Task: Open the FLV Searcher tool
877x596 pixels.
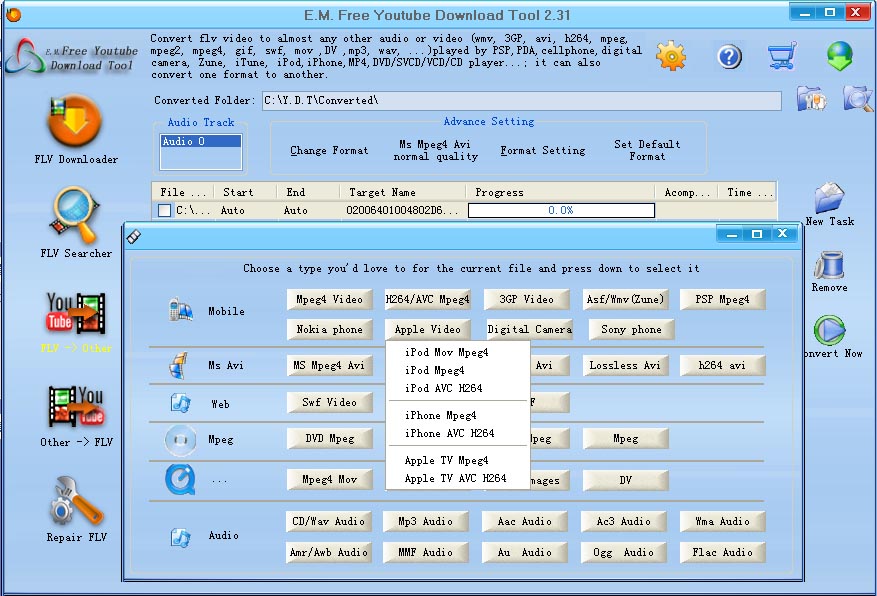Action: point(74,215)
